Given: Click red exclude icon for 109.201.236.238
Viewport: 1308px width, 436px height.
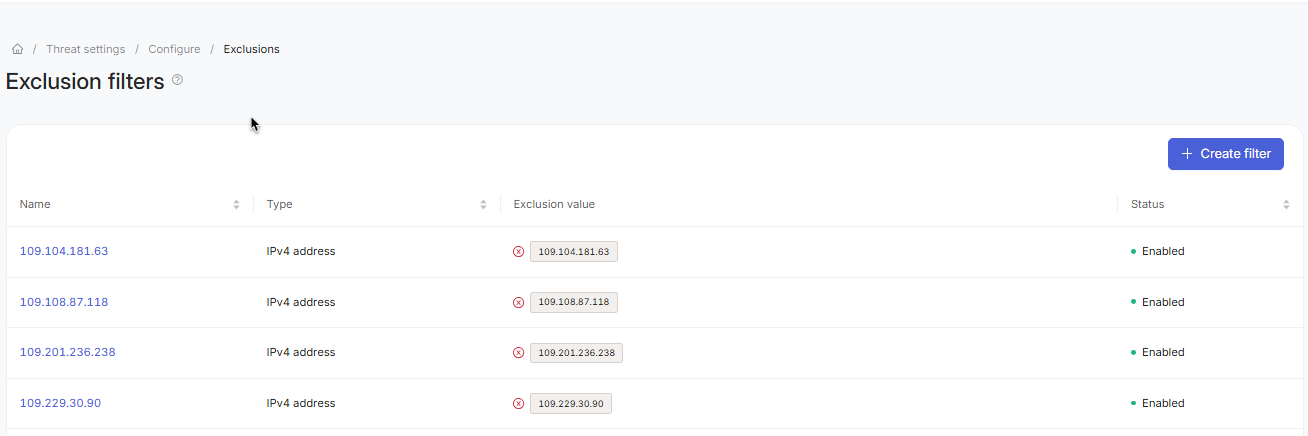Looking at the screenshot, I should (x=518, y=352).
